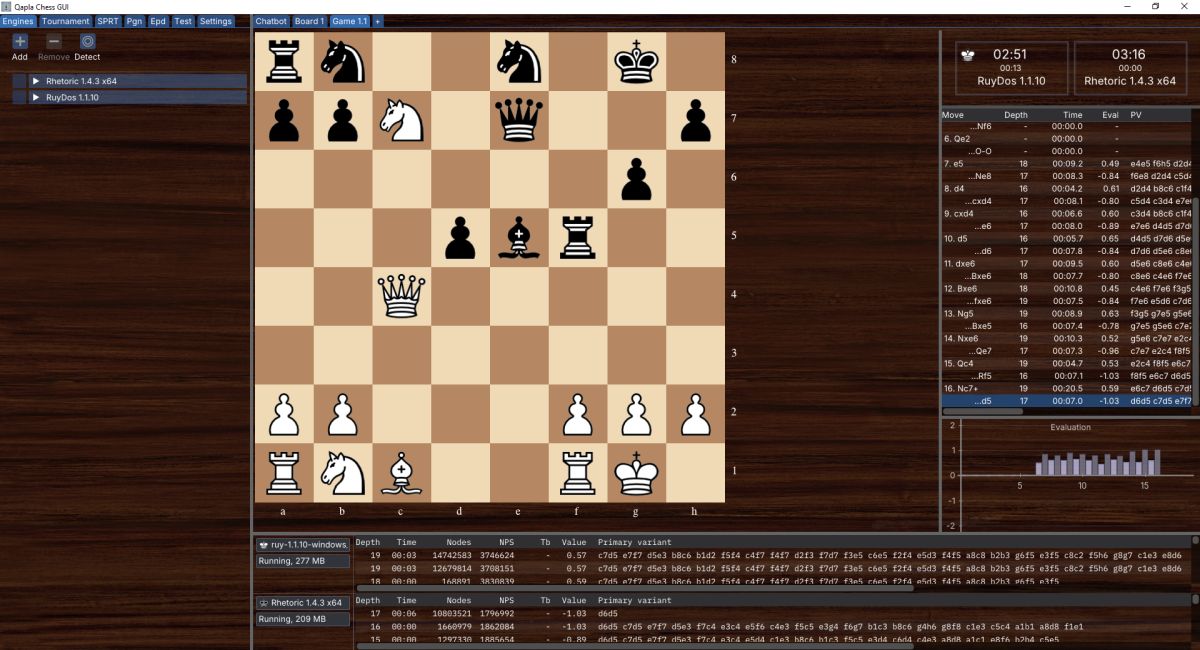
Task: Select the white pawn on a2
Action: click(x=284, y=413)
